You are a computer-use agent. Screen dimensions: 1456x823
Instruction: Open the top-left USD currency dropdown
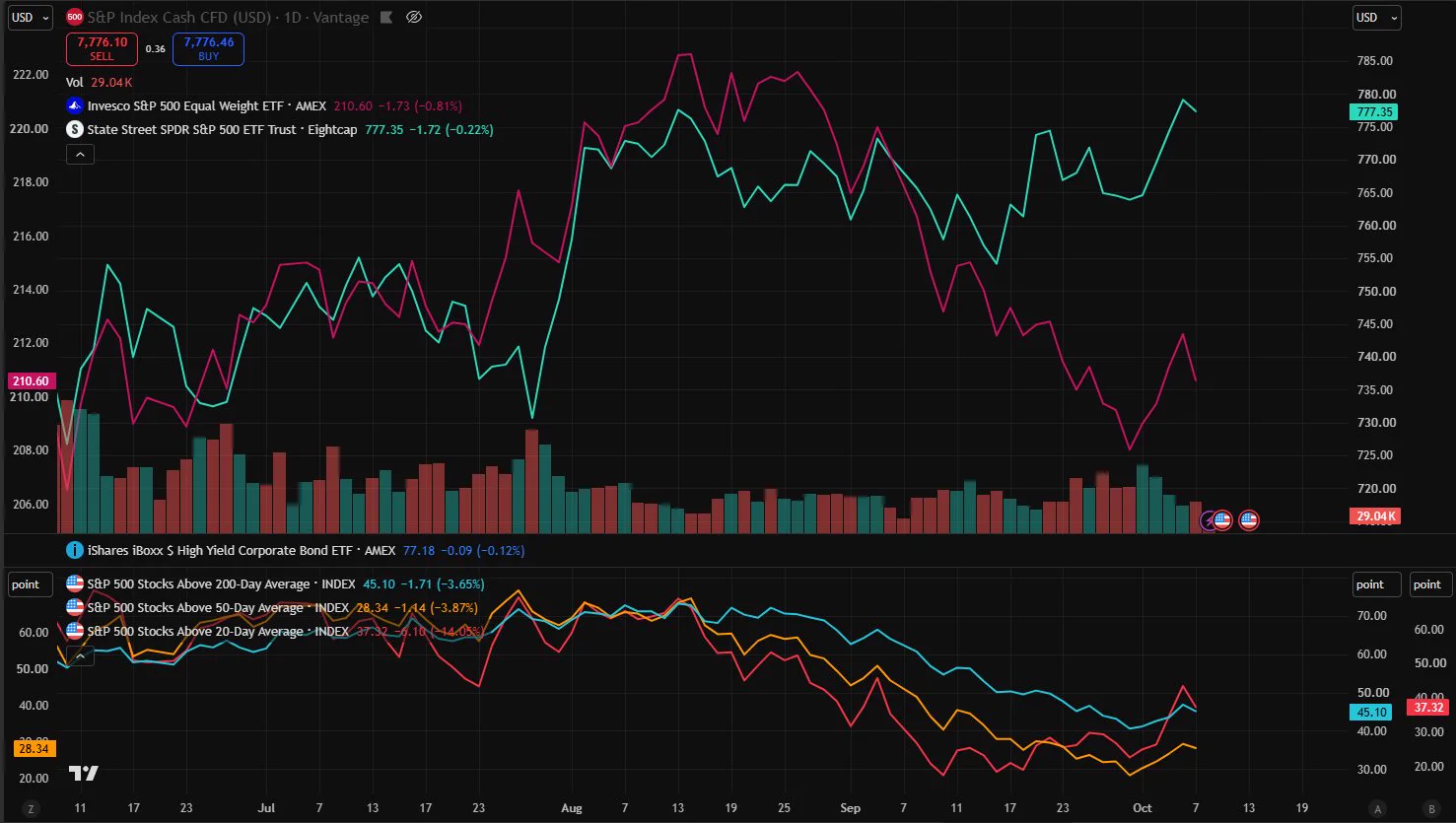pos(30,18)
